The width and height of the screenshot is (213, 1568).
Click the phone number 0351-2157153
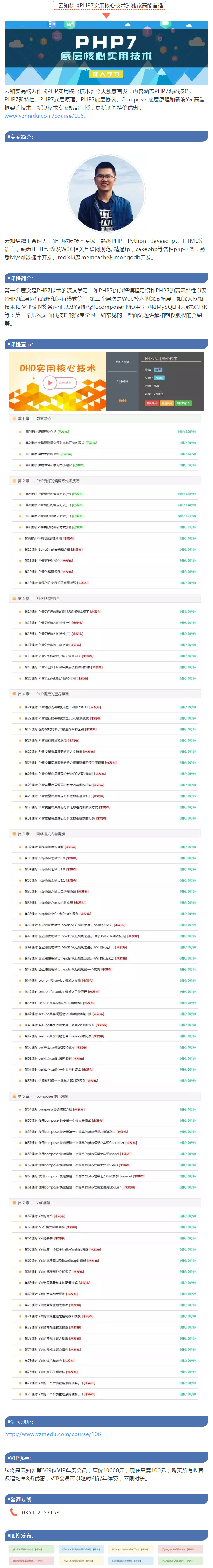pyautogui.click(x=40, y=1512)
